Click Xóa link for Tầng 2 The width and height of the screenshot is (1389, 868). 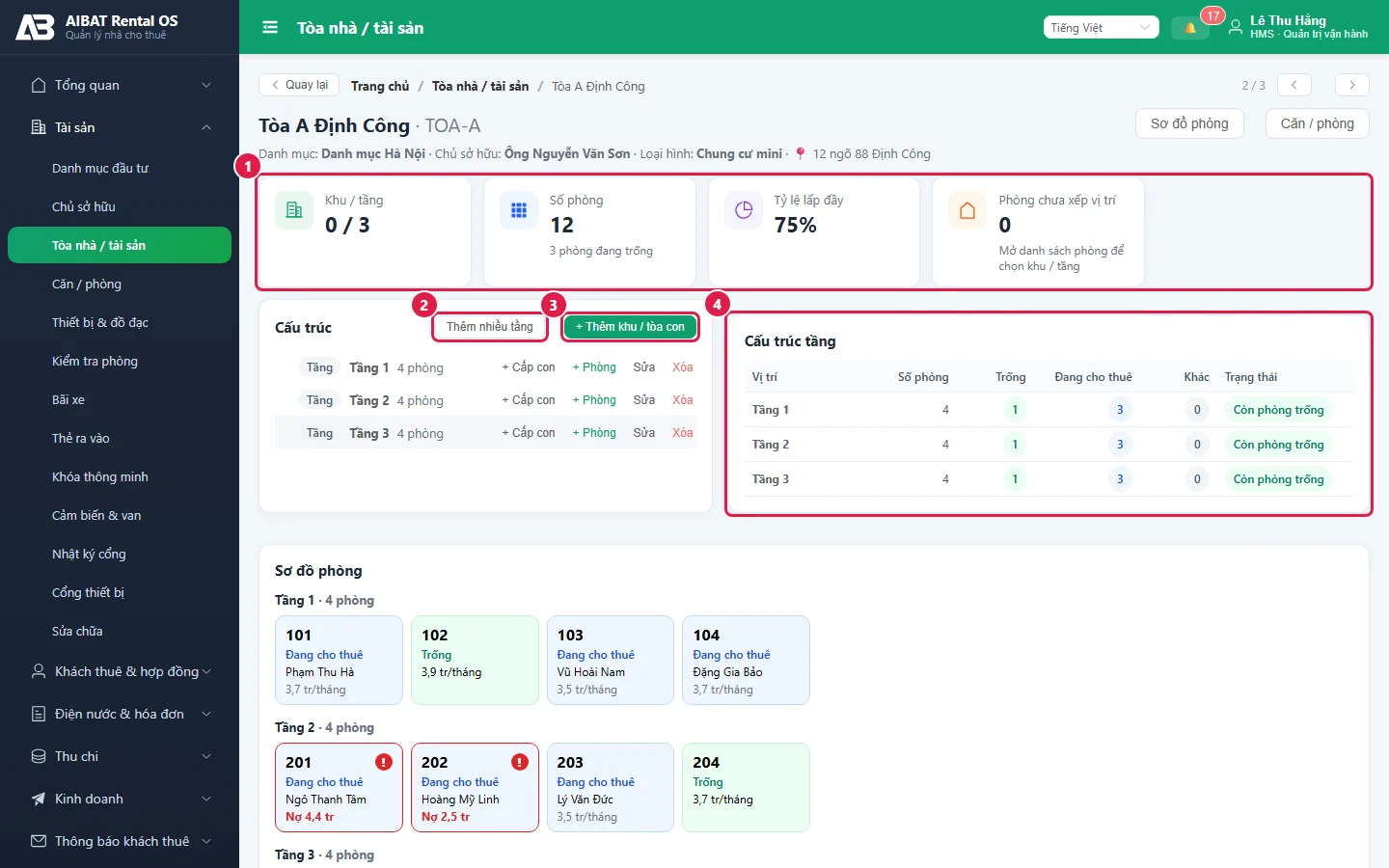pyautogui.click(x=683, y=400)
